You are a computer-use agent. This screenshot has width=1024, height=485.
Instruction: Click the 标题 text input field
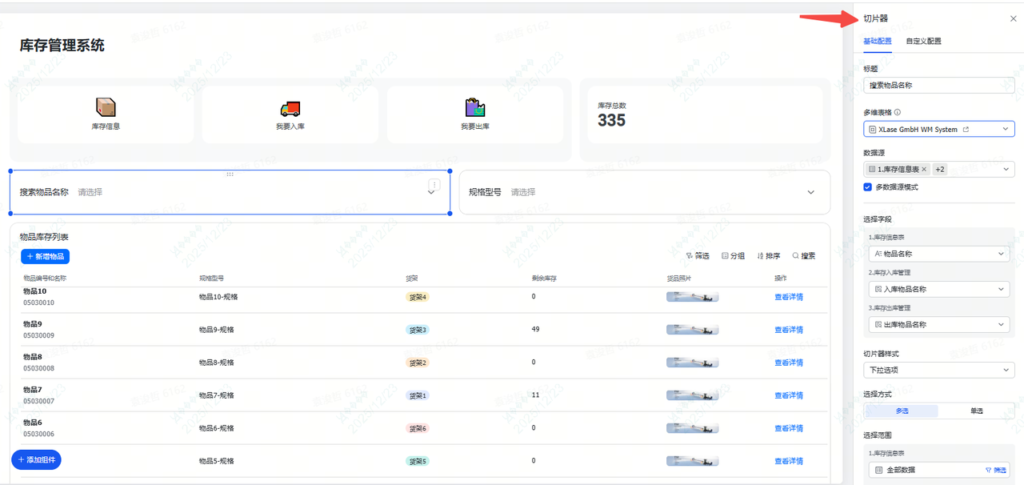click(938, 86)
